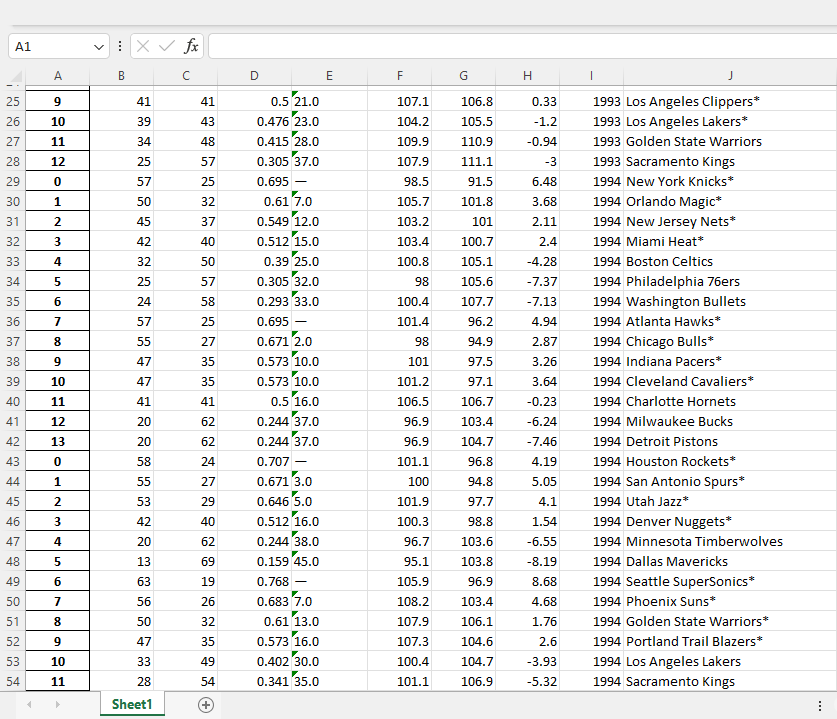Screen dimensions: 837x719
Task: Select column C header
Action: click(x=186, y=76)
